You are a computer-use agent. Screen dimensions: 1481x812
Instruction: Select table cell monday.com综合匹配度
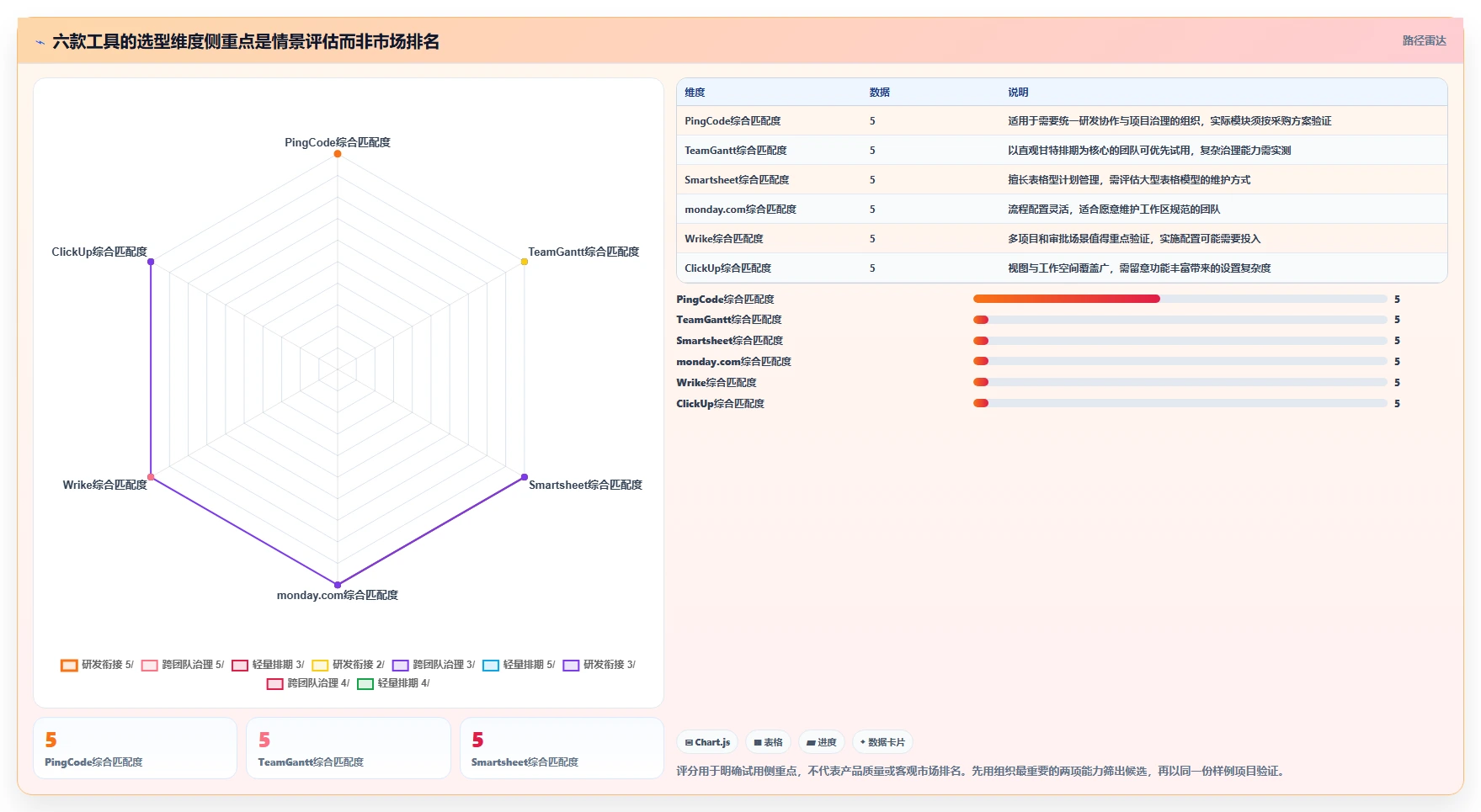tap(740, 210)
